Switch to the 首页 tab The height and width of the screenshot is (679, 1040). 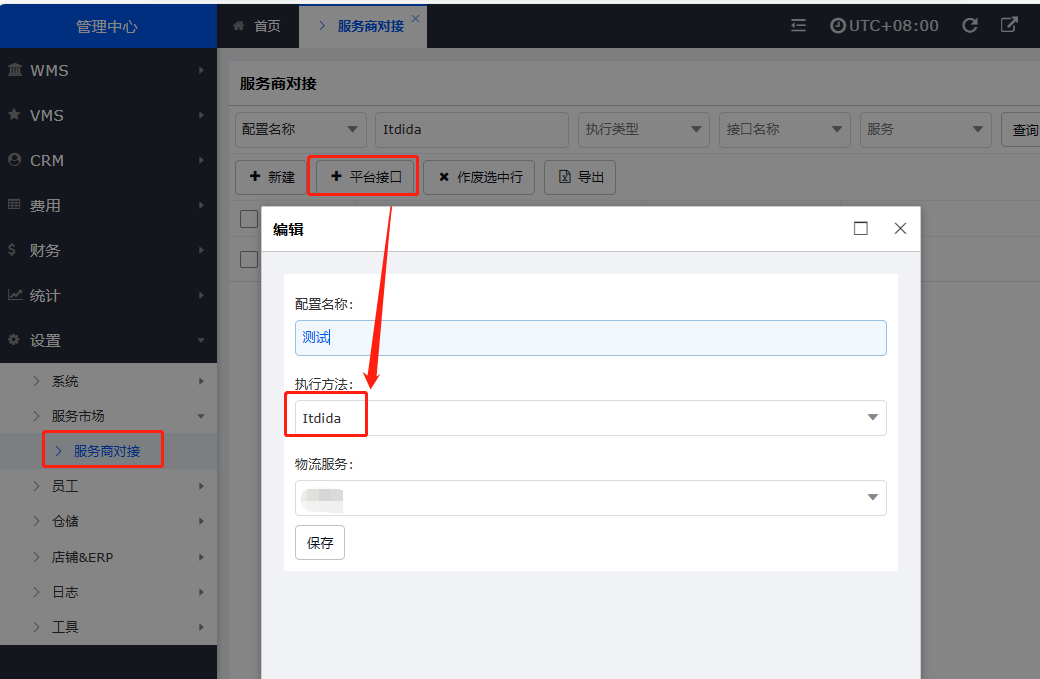pos(258,26)
